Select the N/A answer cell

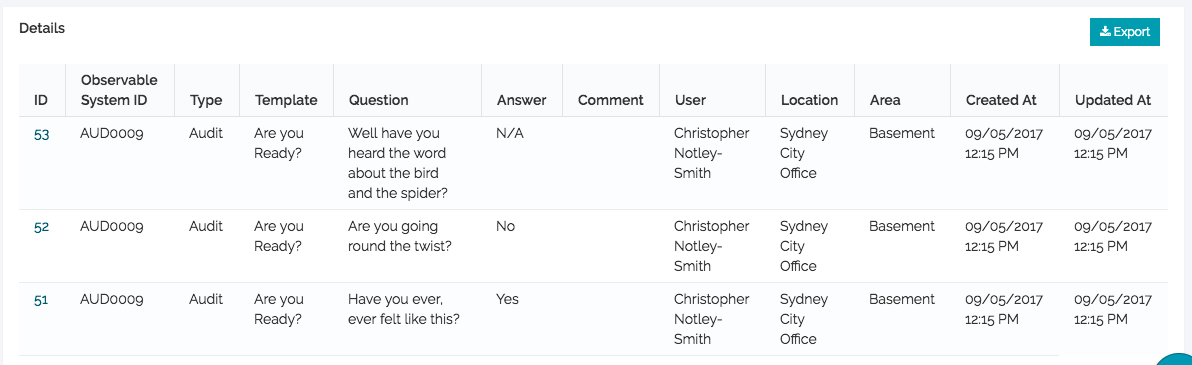510,133
